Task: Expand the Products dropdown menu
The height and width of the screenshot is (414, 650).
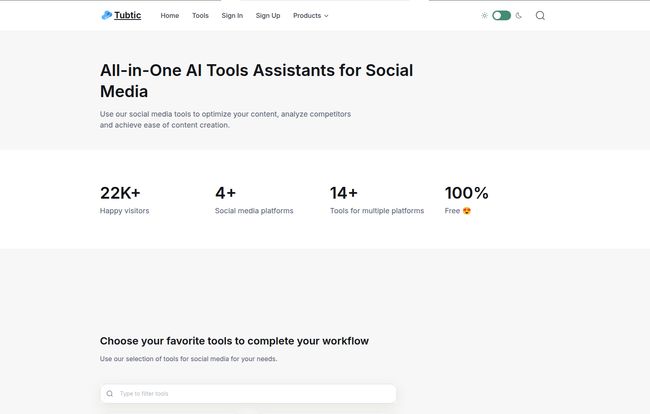Action: click(x=310, y=15)
